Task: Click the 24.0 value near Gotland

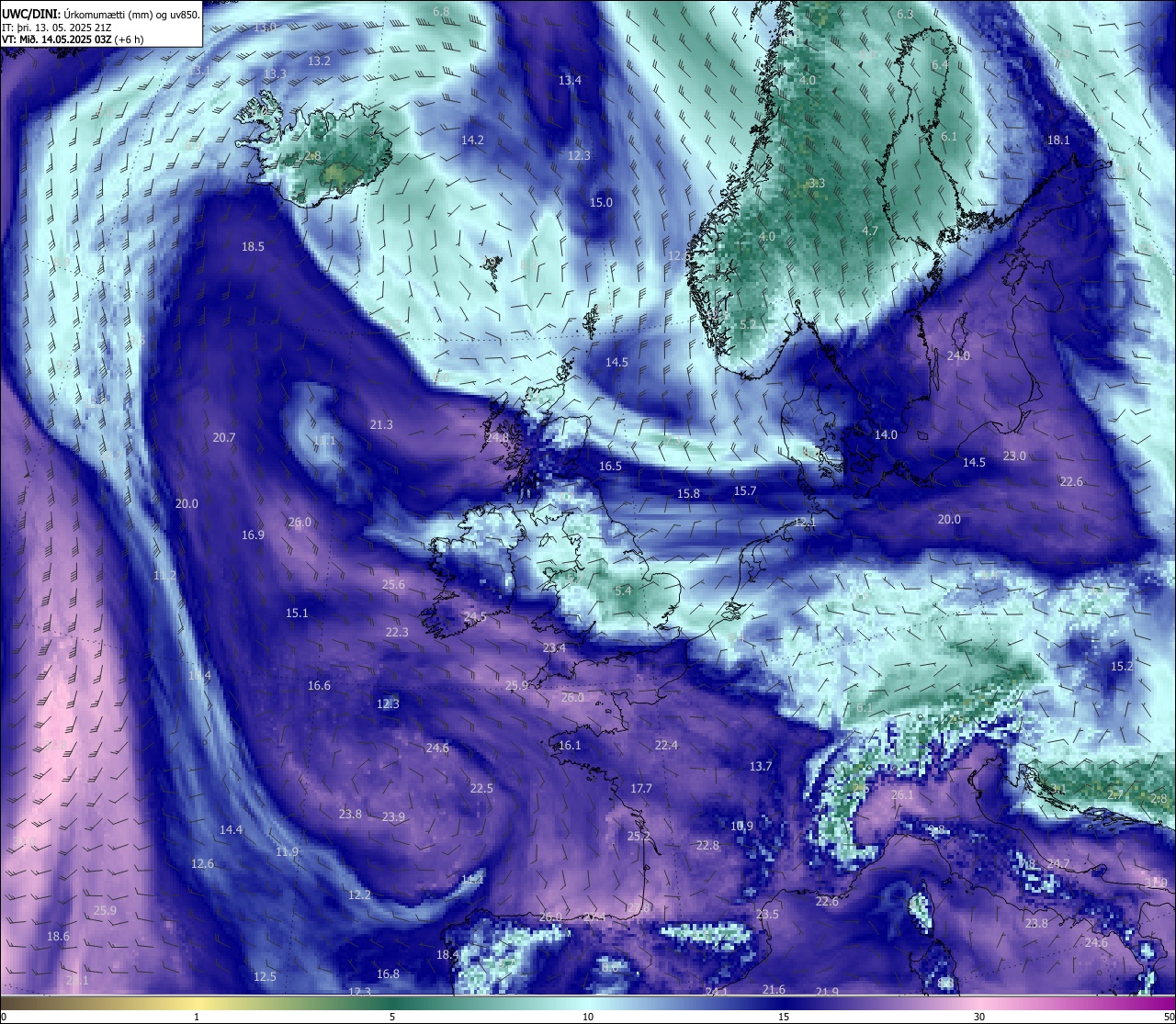Action: click(958, 356)
